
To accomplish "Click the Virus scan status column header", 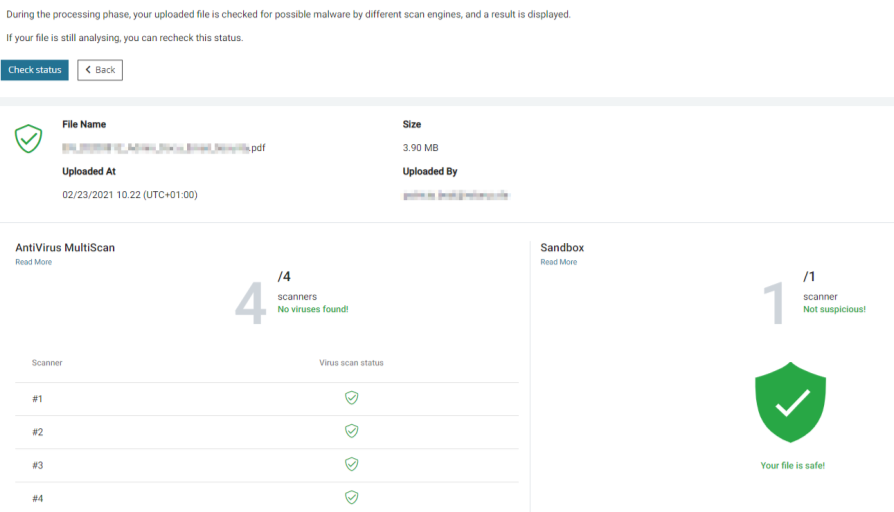I will pyautogui.click(x=351, y=363).
